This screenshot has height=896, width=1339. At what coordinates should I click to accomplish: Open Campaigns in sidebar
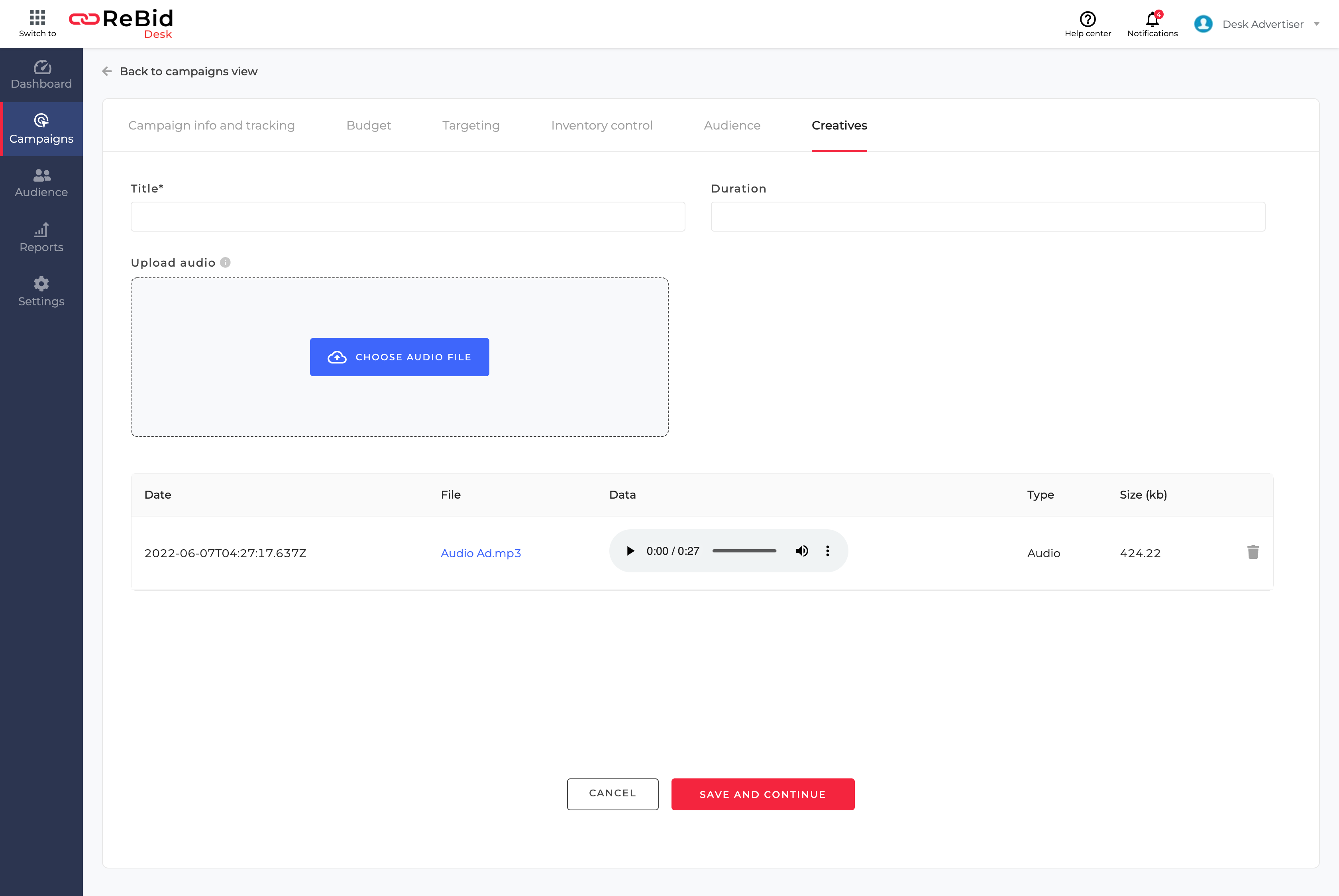click(x=41, y=129)
